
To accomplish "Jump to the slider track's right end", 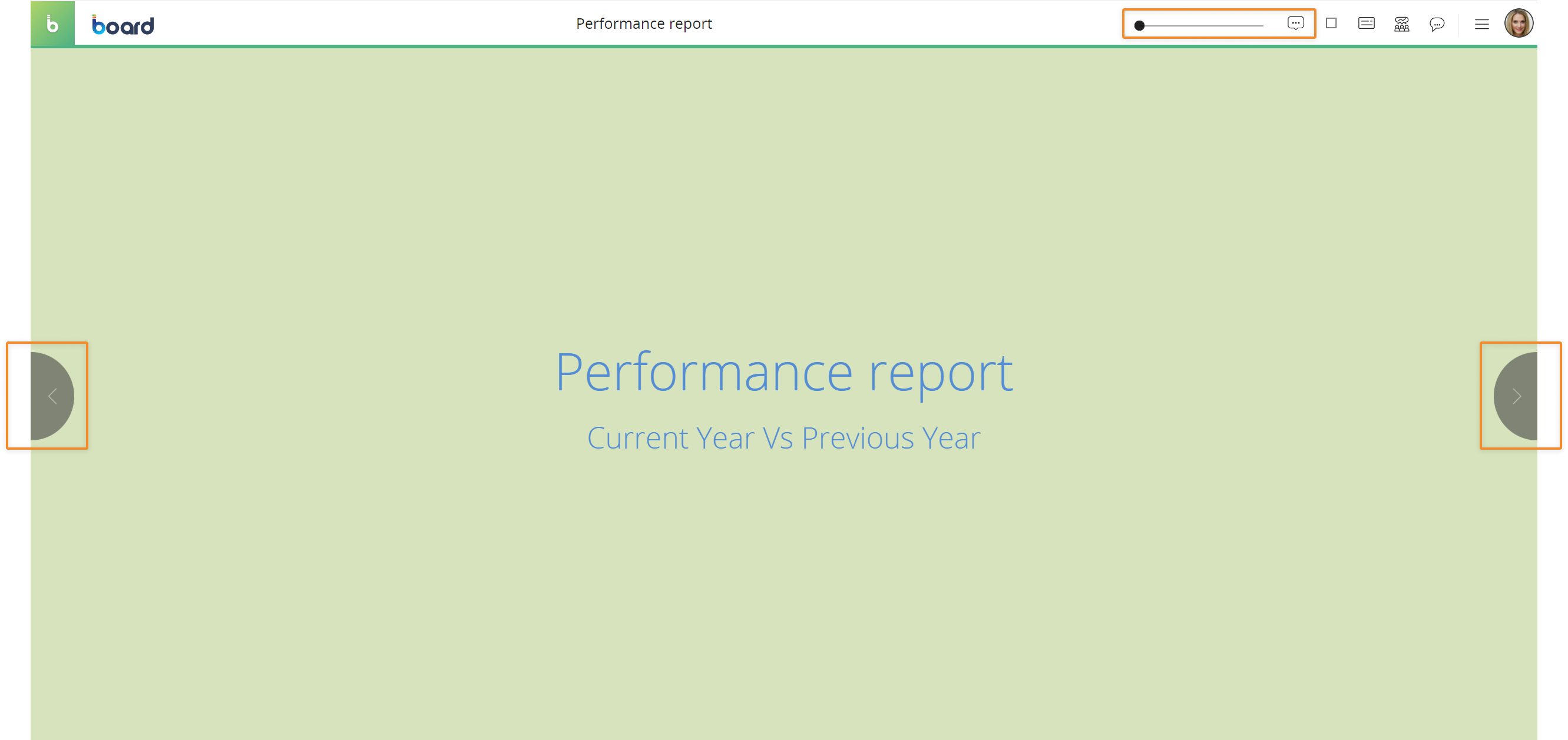I will click(x=1262, y=25).
